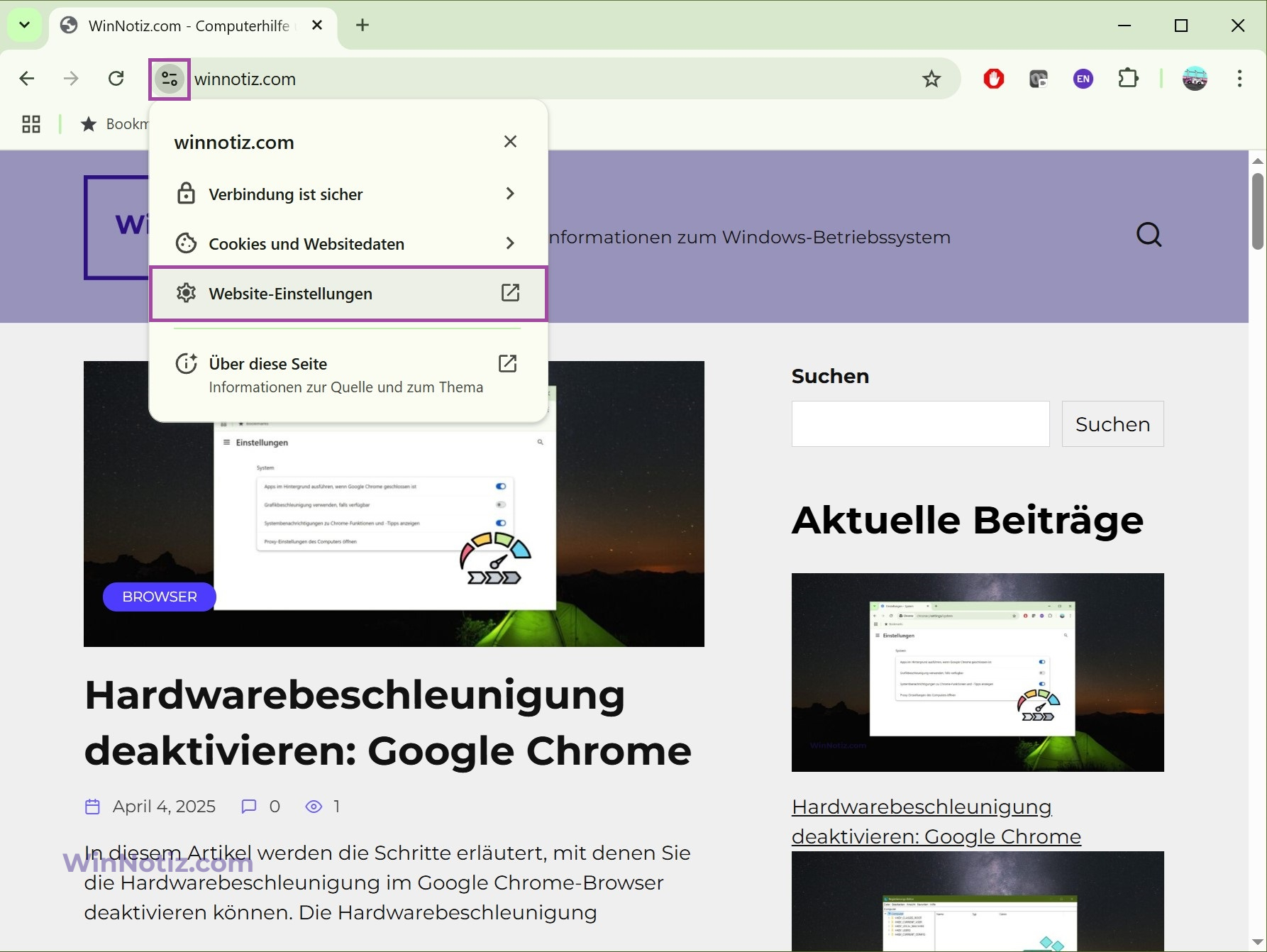Open sidebar link Hardwarebeschleunigung deaktivieren: Google Chrome

(x=936, y=821)
